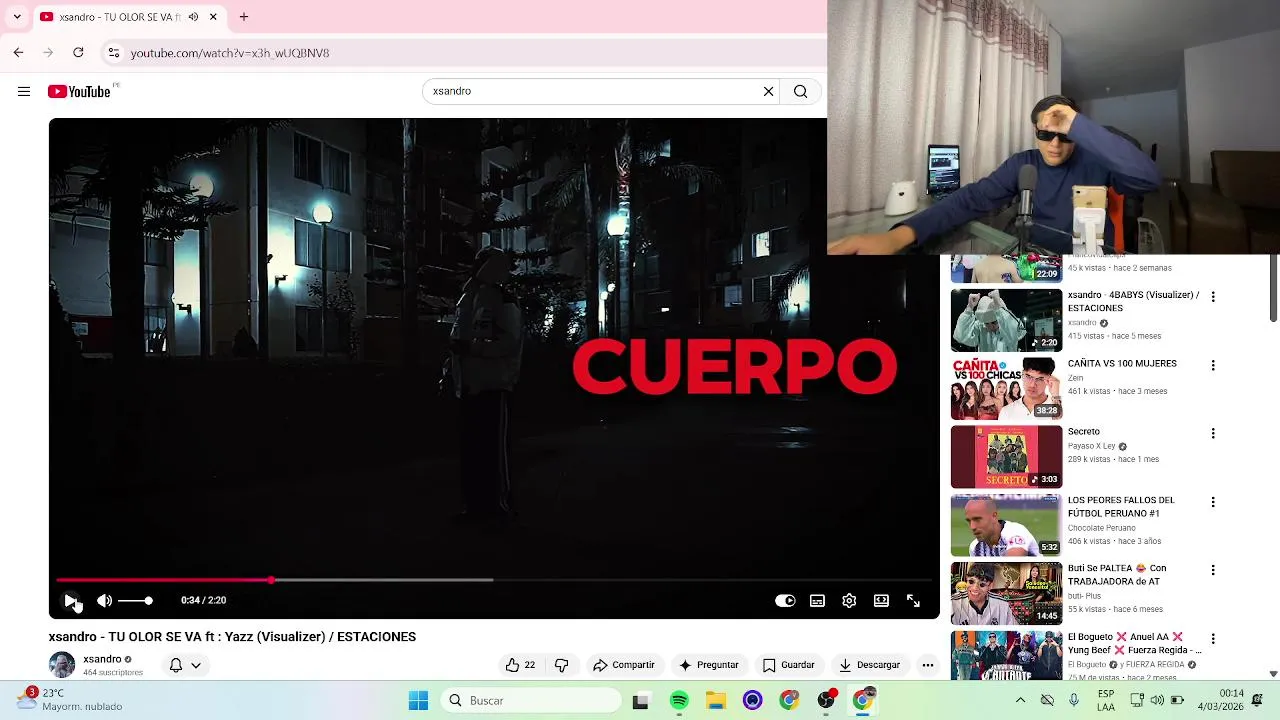
Task: Open options for 4BABYS Visualizer video
Action: click(x=1213, y=297)
